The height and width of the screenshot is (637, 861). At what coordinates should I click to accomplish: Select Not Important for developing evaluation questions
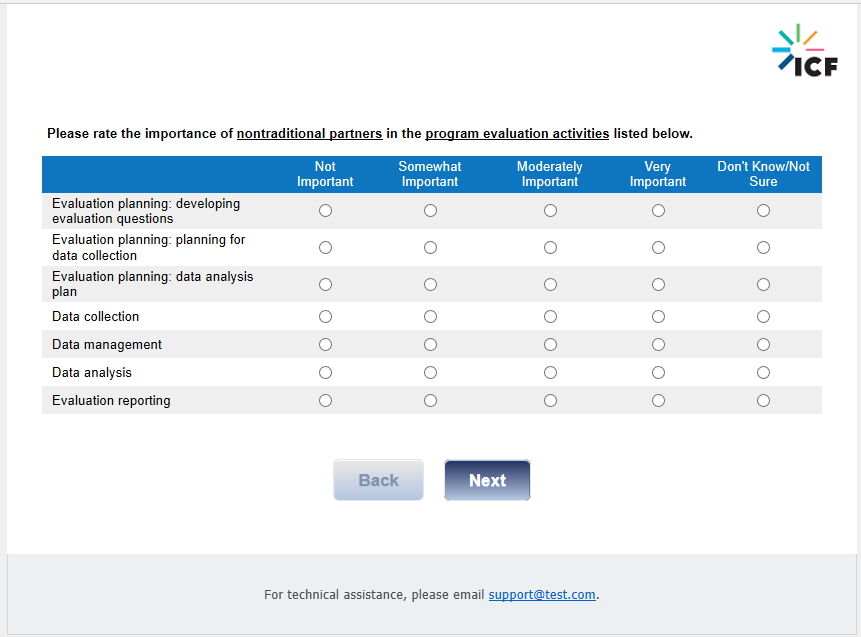pyautogui.click(x=325, y=211)
